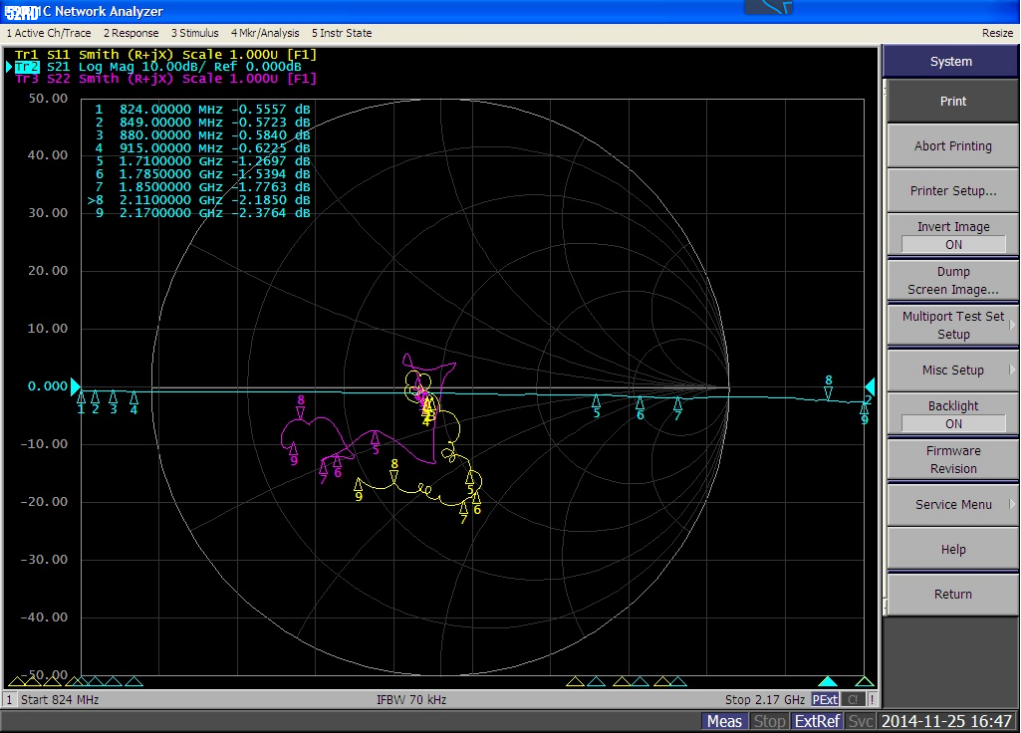
Task: Click the IFBW 70 kHz value
Action: 411,700
